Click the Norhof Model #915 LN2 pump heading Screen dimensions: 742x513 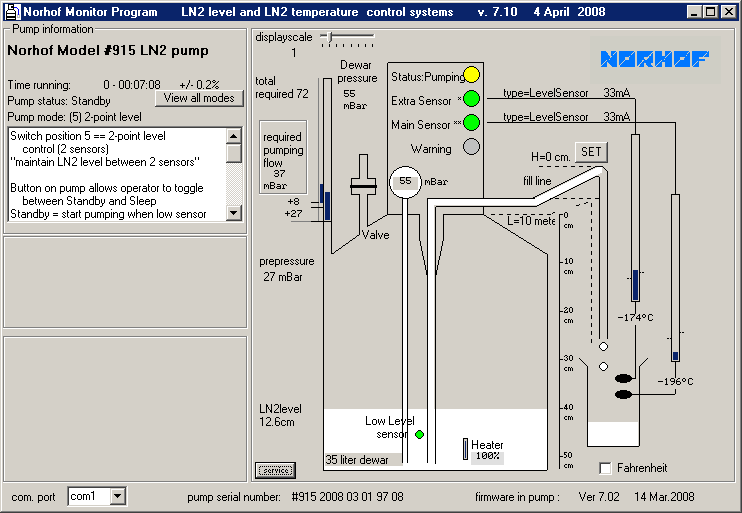point(108,50)
